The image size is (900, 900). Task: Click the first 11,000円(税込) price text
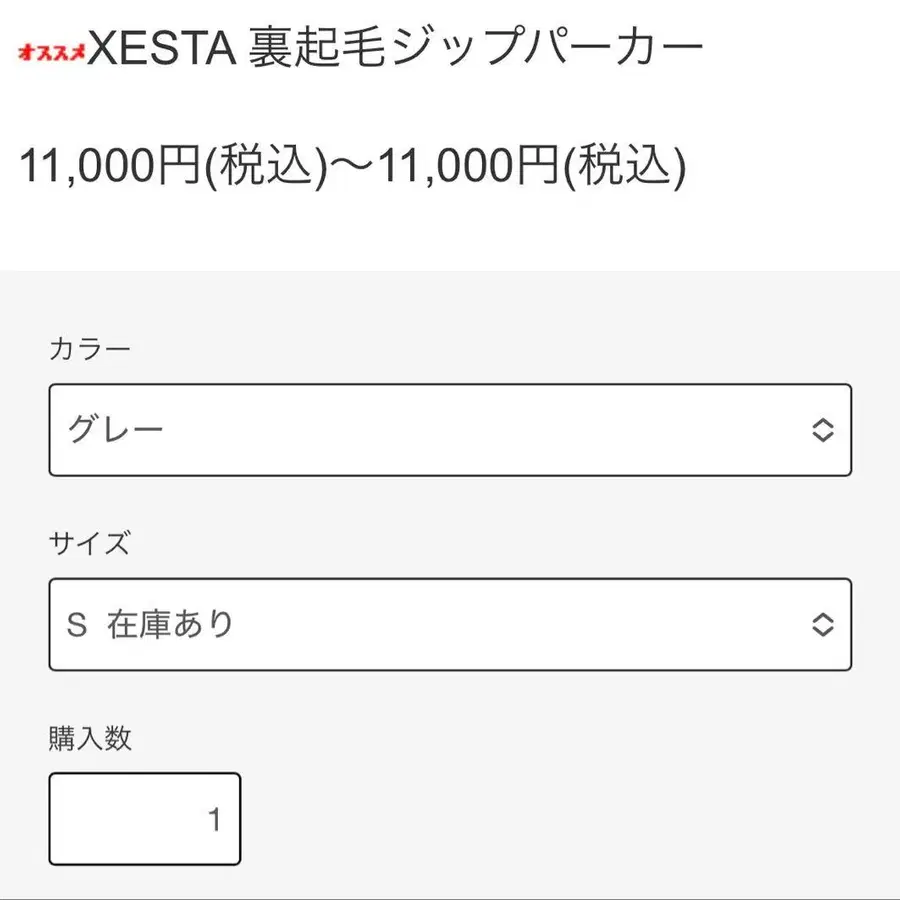[174, 167]
